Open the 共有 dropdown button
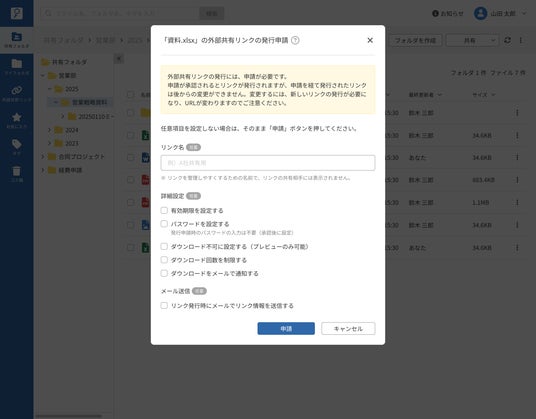The width and height of the screenshot is (536, 419). click(x=472, y=40)
